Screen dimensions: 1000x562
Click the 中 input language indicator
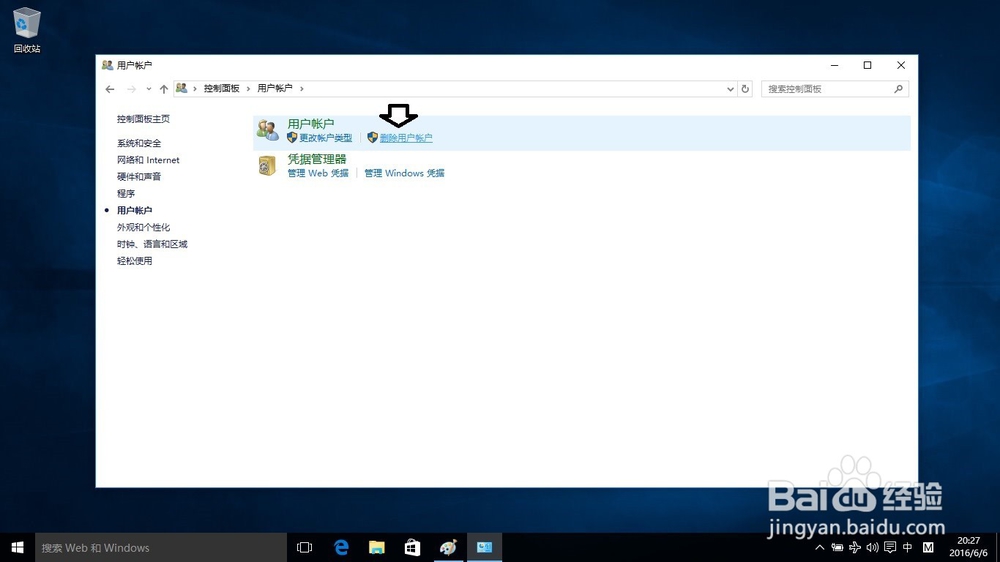908,547
